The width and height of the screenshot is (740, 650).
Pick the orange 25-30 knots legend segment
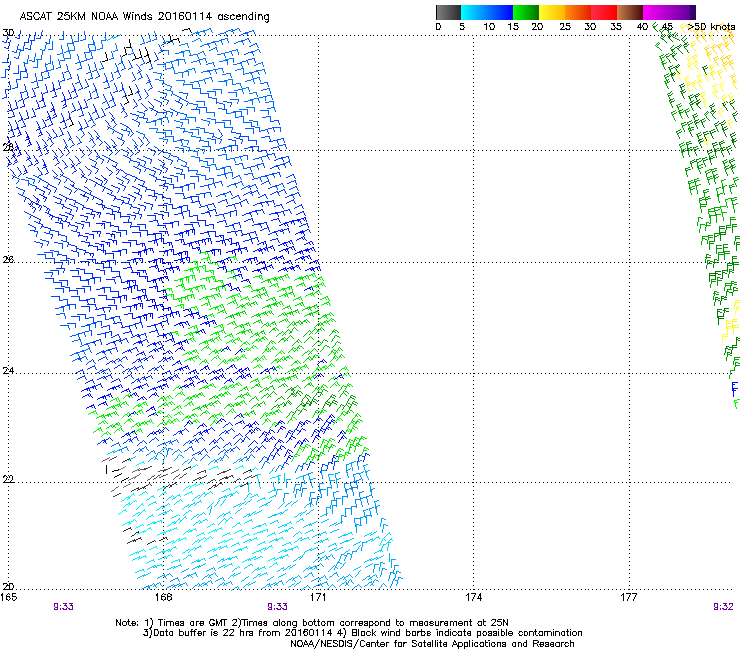(578, 12)
